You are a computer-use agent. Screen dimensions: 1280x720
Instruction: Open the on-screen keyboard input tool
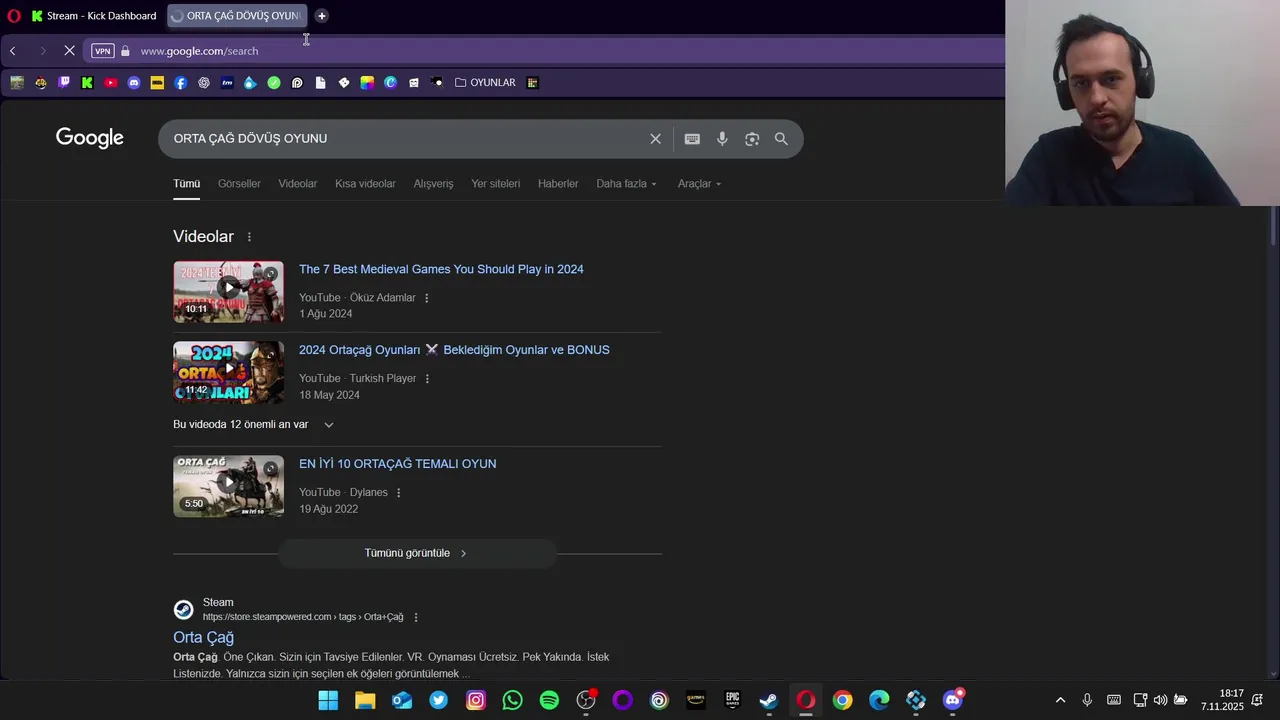coord(692,139)
